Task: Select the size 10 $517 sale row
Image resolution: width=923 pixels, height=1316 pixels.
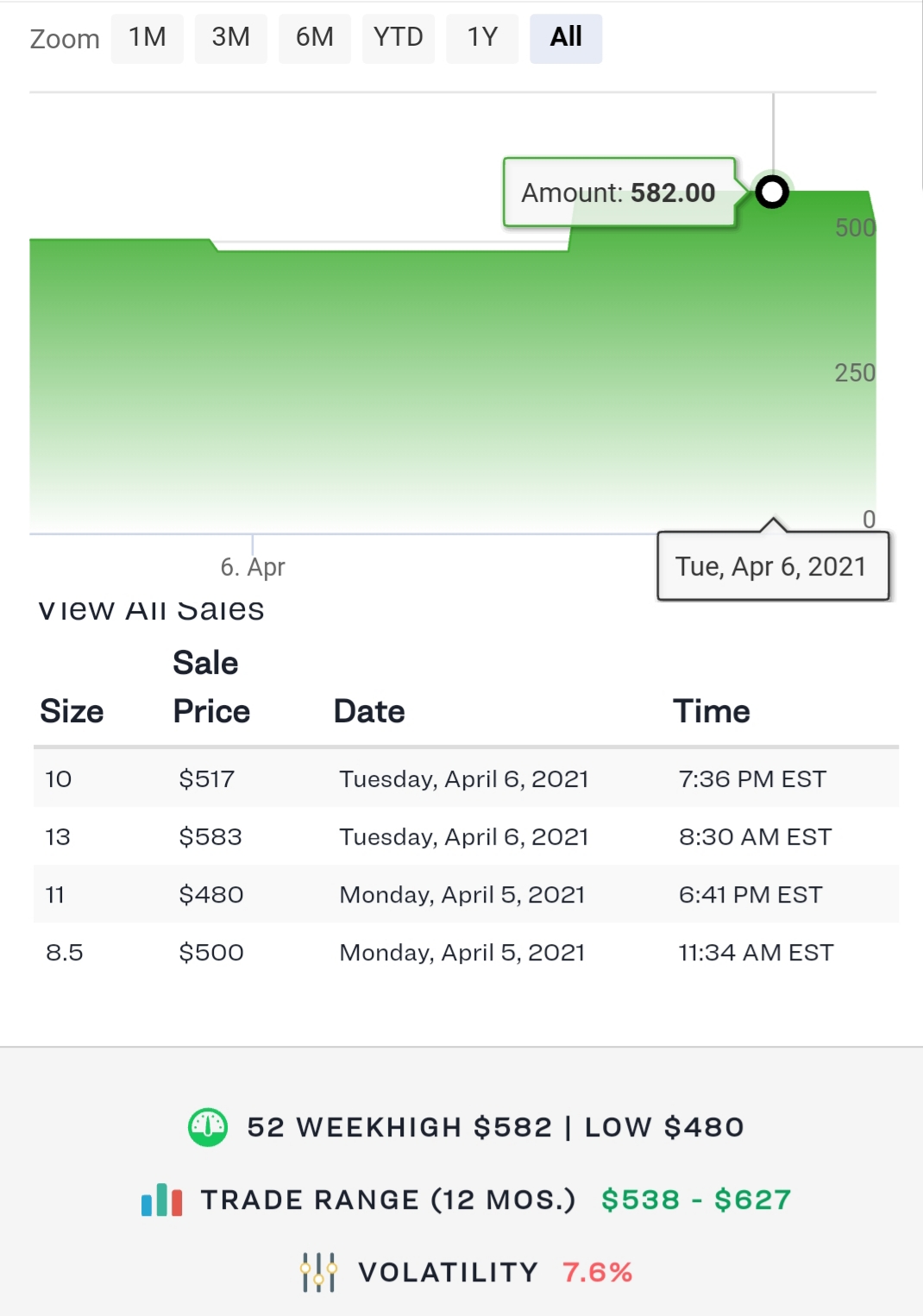Action: click(x=466, y=778)
